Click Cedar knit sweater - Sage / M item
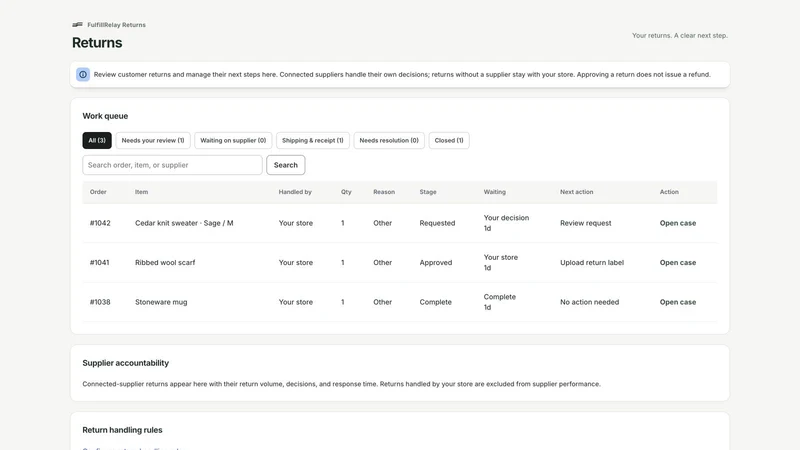This screenshot has width=800, height=450. (x=184, y=223)
